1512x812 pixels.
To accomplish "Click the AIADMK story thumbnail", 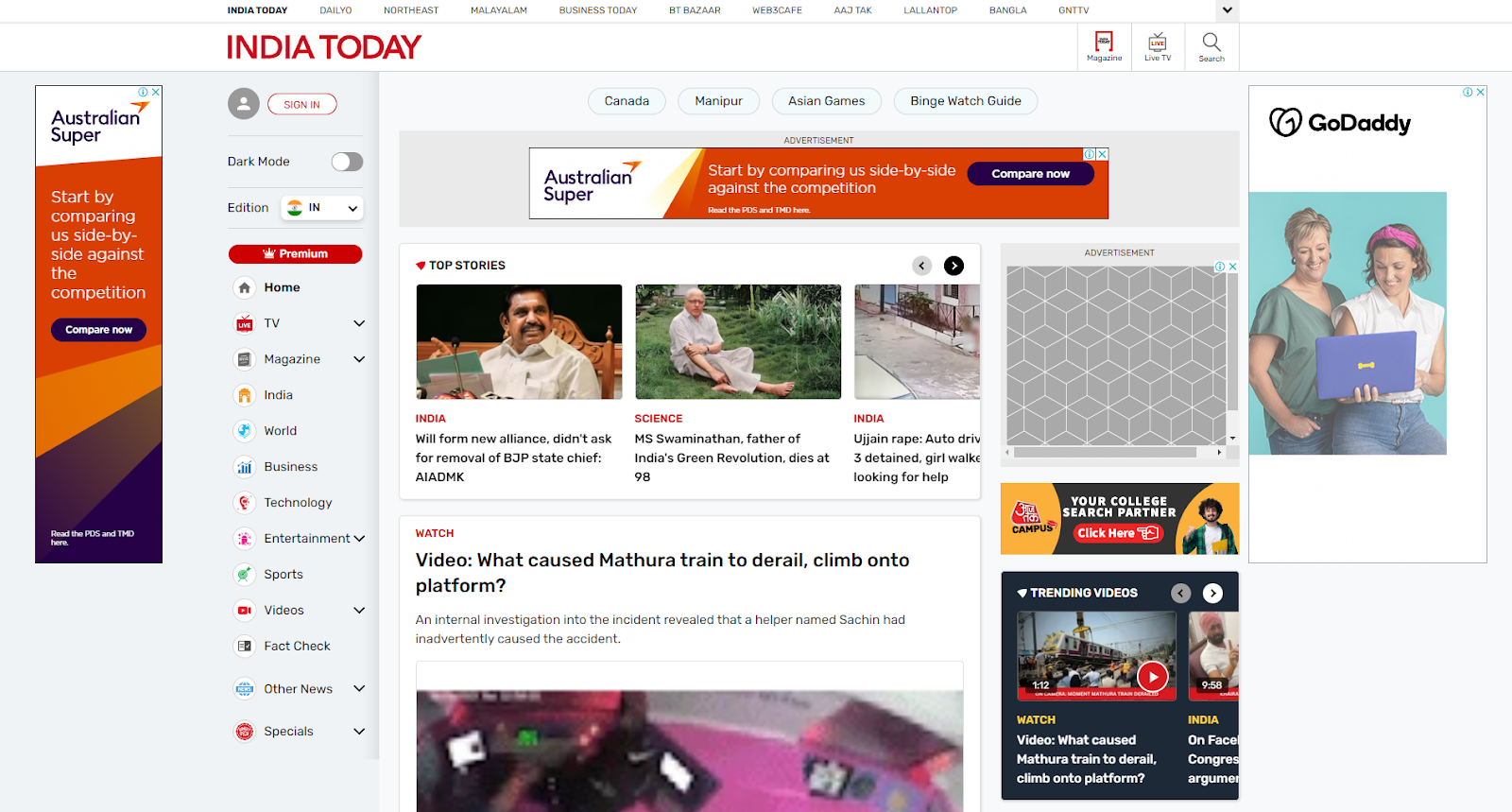I will [519, 342].
